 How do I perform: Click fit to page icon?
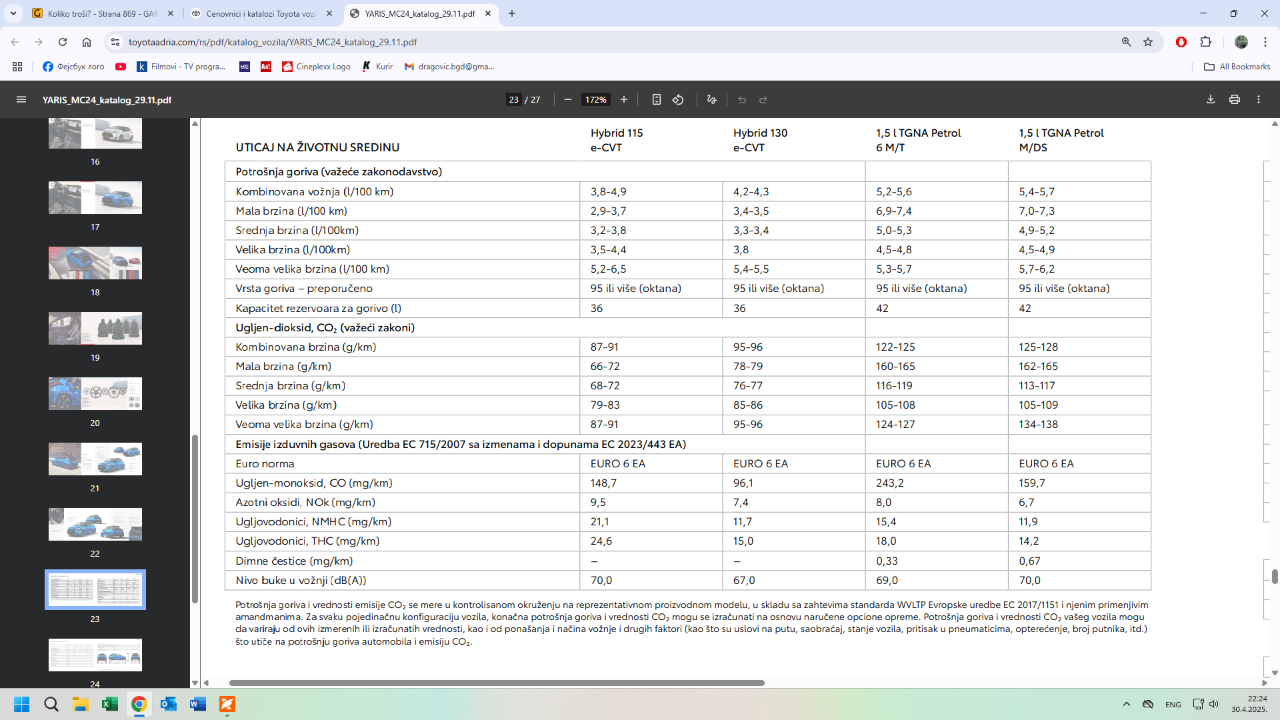point(656,100)
